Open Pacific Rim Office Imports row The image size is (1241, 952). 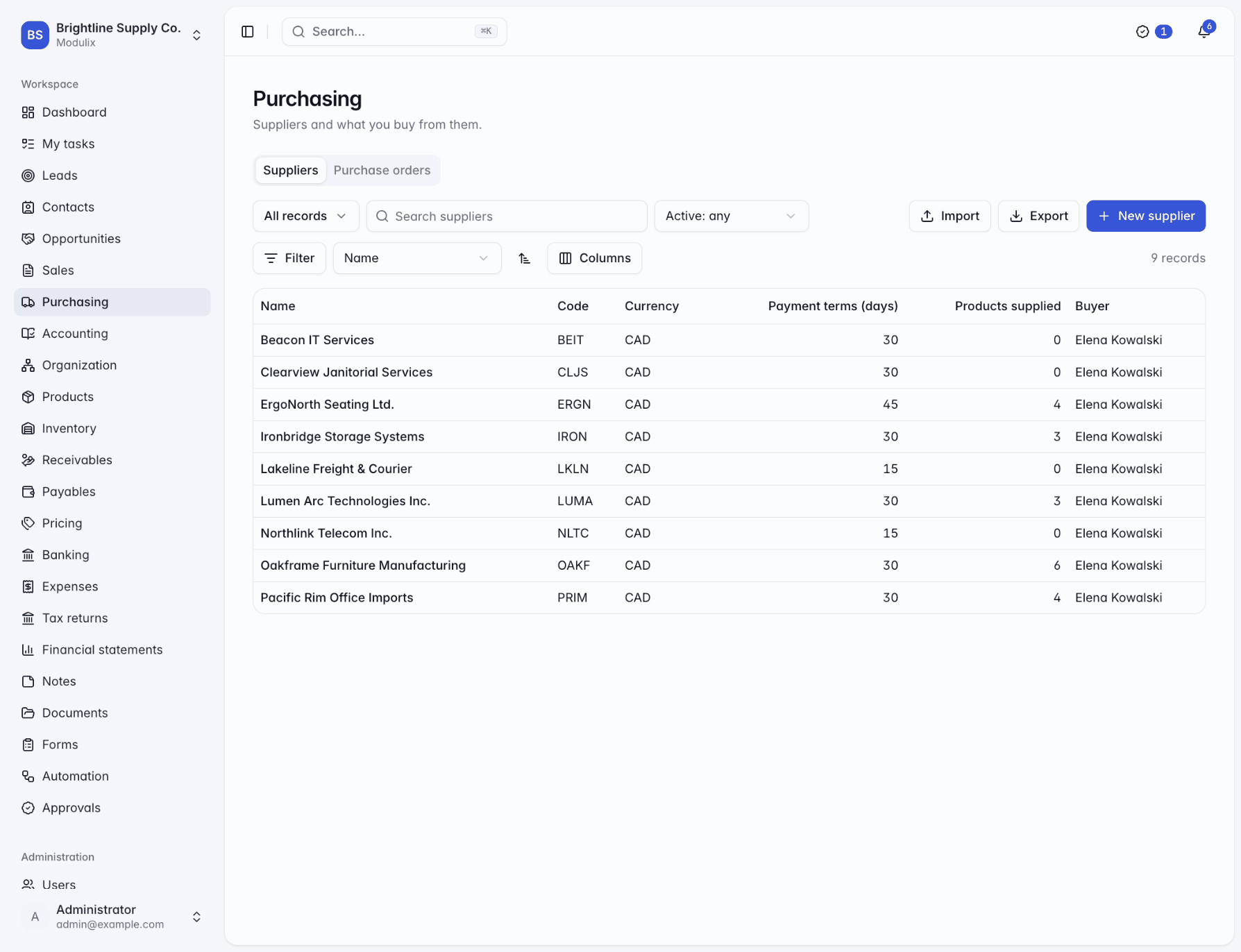729,597
